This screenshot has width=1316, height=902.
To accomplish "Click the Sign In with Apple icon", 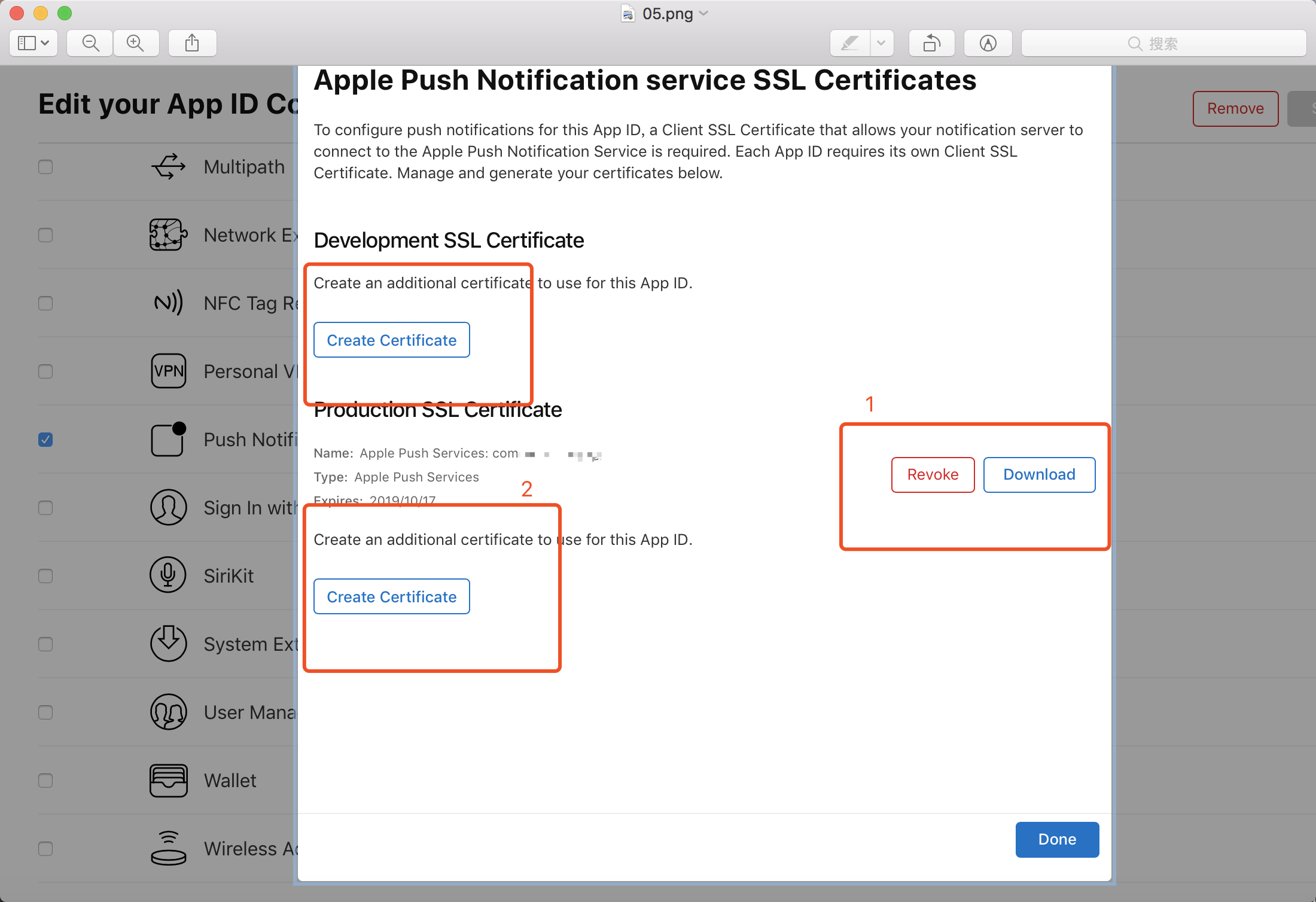I will click(169, 507).
